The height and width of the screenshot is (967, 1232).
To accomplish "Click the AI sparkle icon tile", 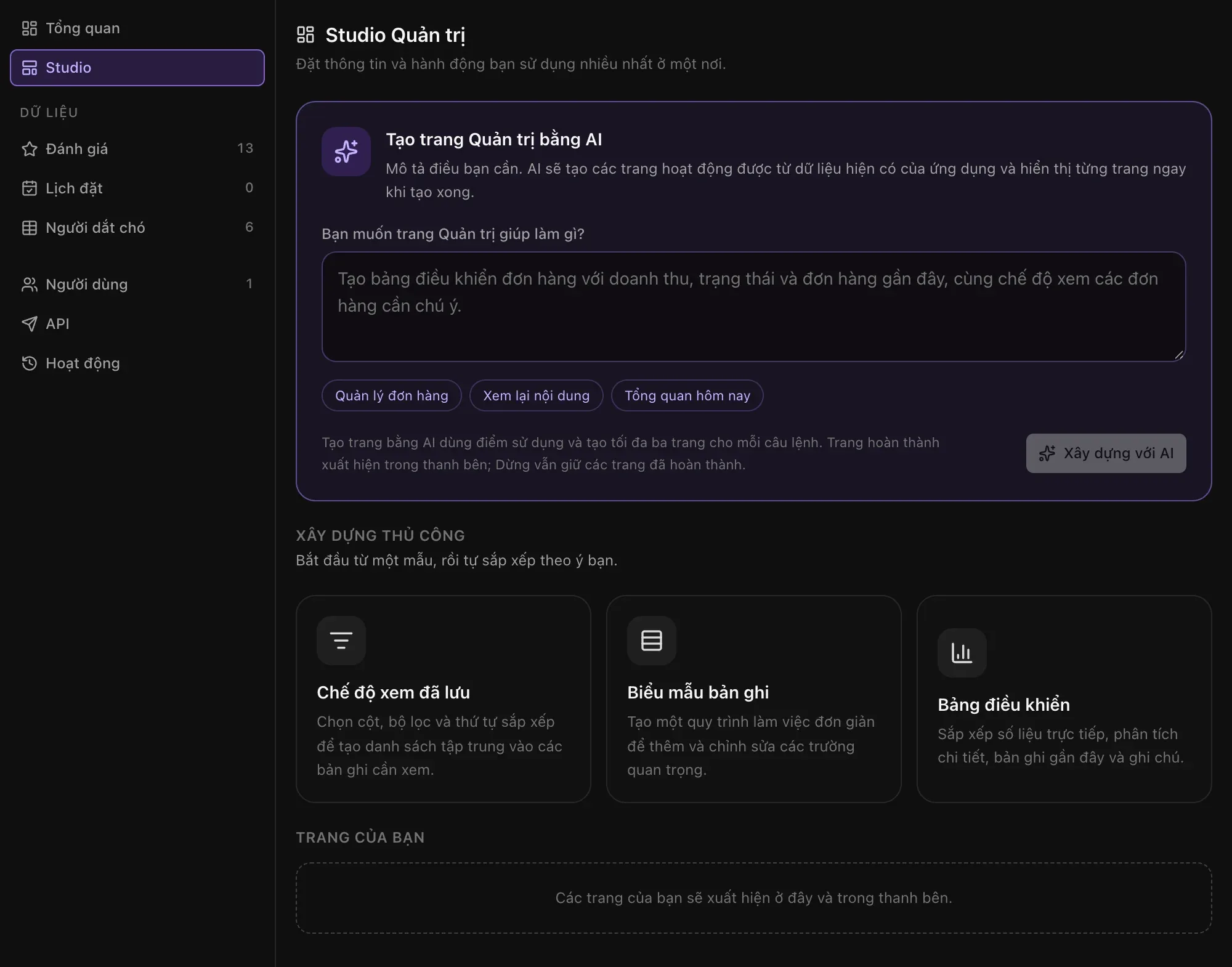I will click(346, 152).
